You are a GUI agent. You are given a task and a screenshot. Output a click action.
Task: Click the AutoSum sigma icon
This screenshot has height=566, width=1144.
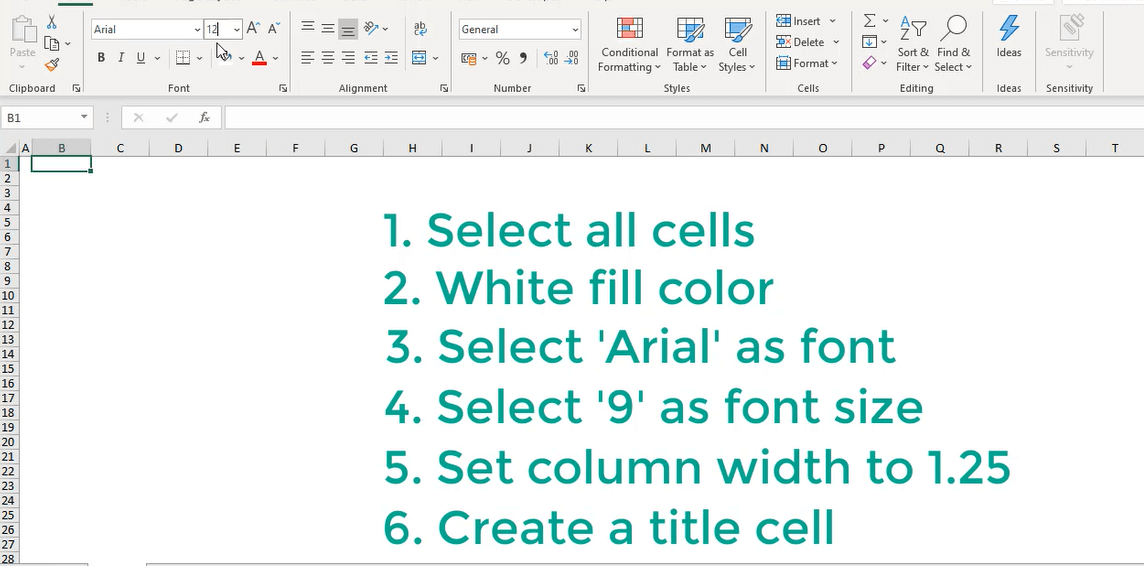click(x=870, y=20)
